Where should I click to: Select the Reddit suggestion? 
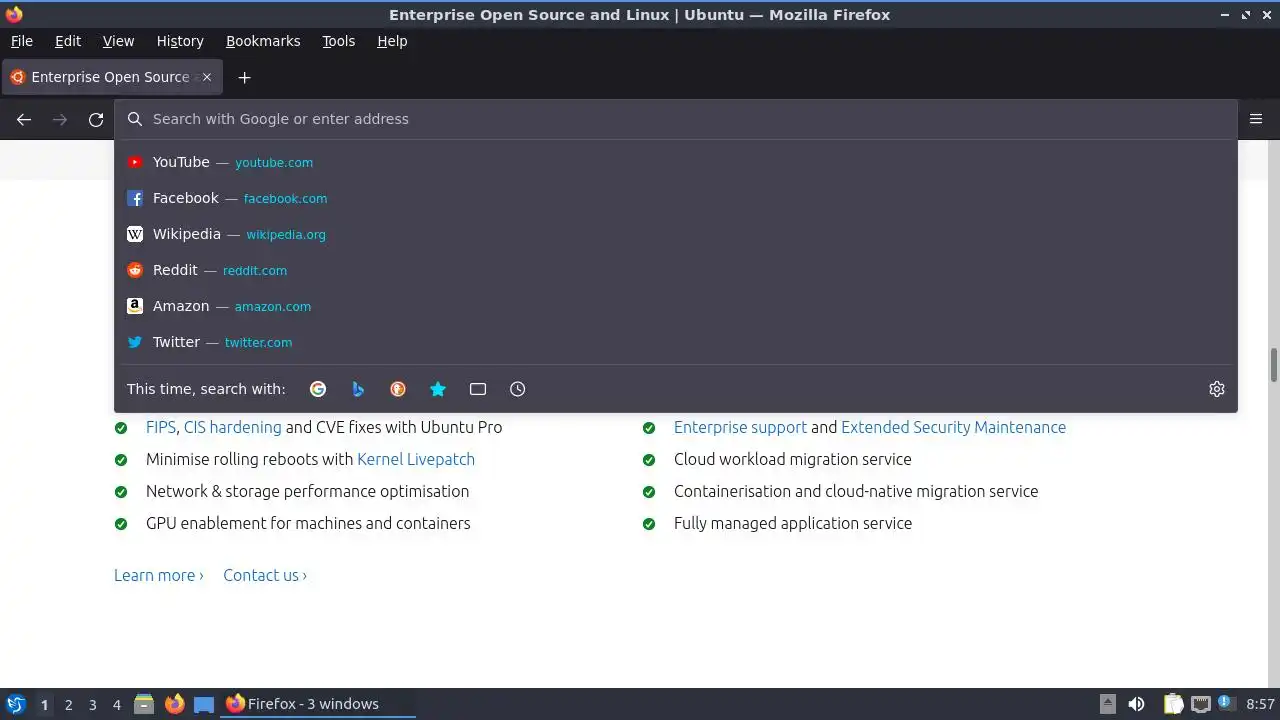coord(676,270)
